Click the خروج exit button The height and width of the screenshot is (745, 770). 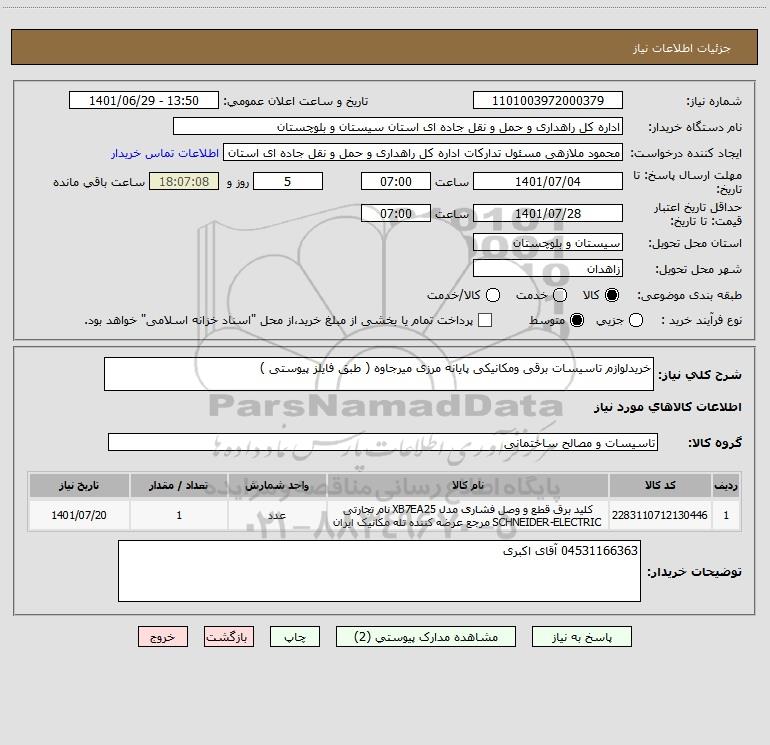coord(163,637)
